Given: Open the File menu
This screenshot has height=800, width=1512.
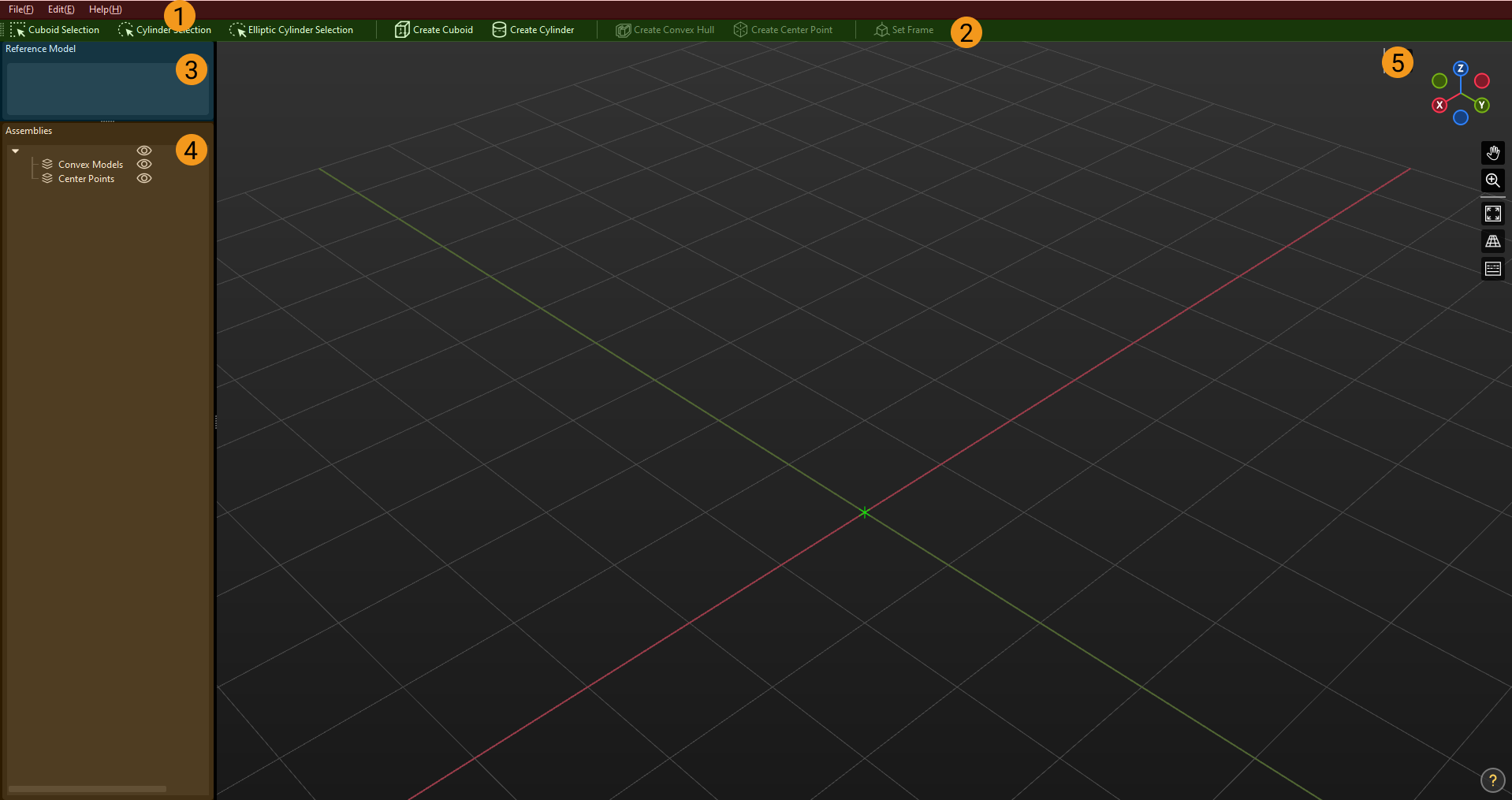Looking at the screenshot, I should tap(20, 9).
